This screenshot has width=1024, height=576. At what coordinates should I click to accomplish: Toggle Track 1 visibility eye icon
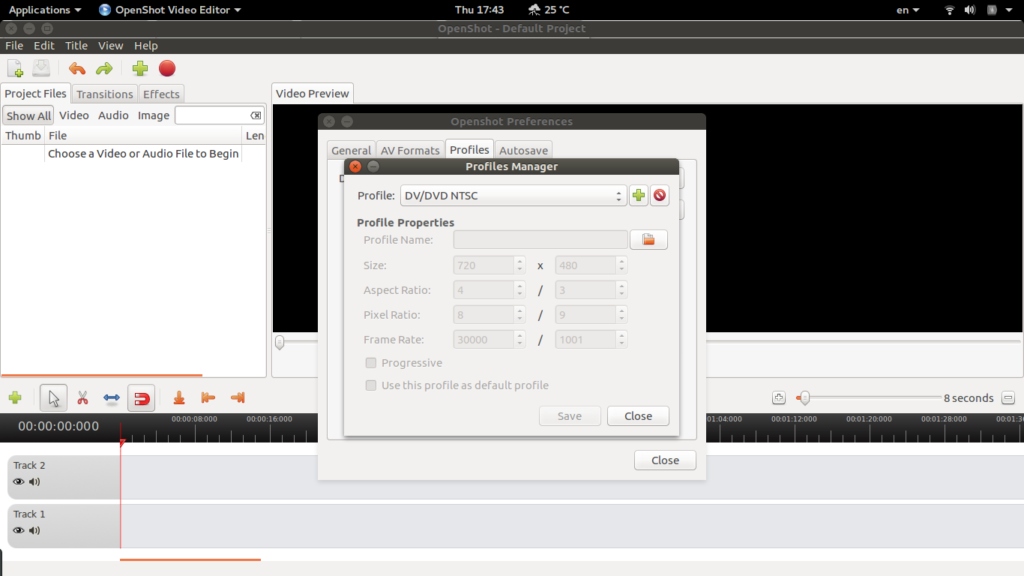[x=18, y=530]
